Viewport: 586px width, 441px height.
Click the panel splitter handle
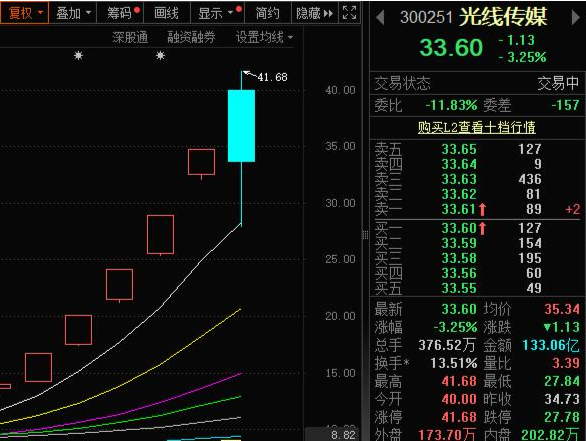[366, 235]
